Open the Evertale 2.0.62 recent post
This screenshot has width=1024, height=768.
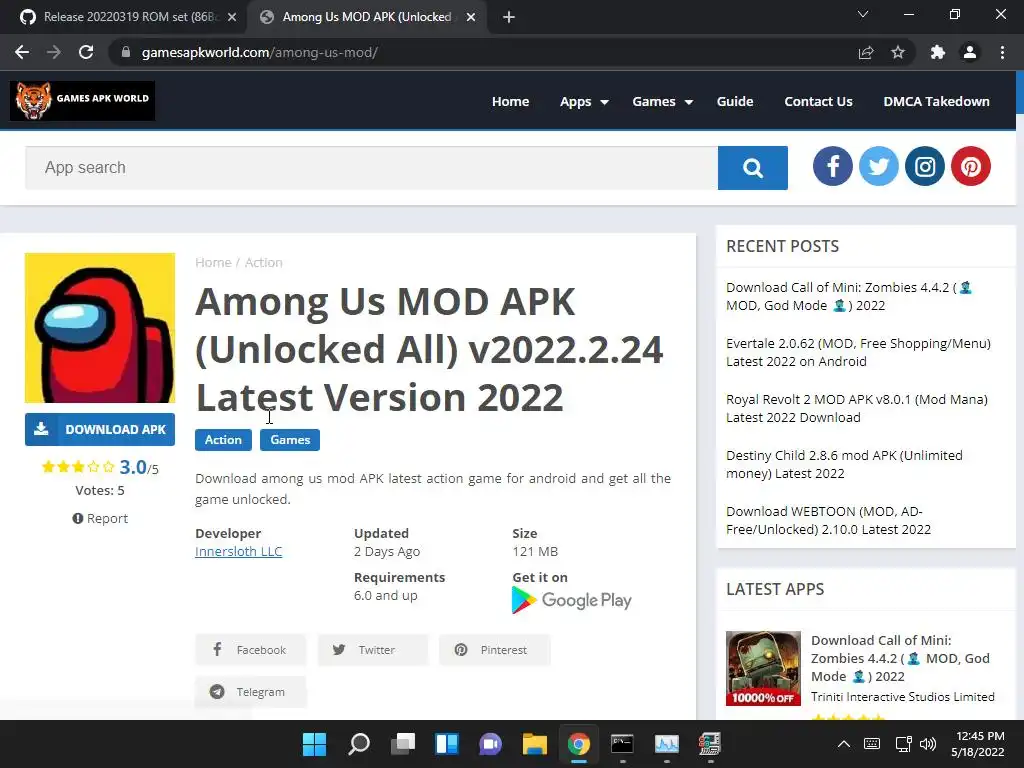click(858, 352)
